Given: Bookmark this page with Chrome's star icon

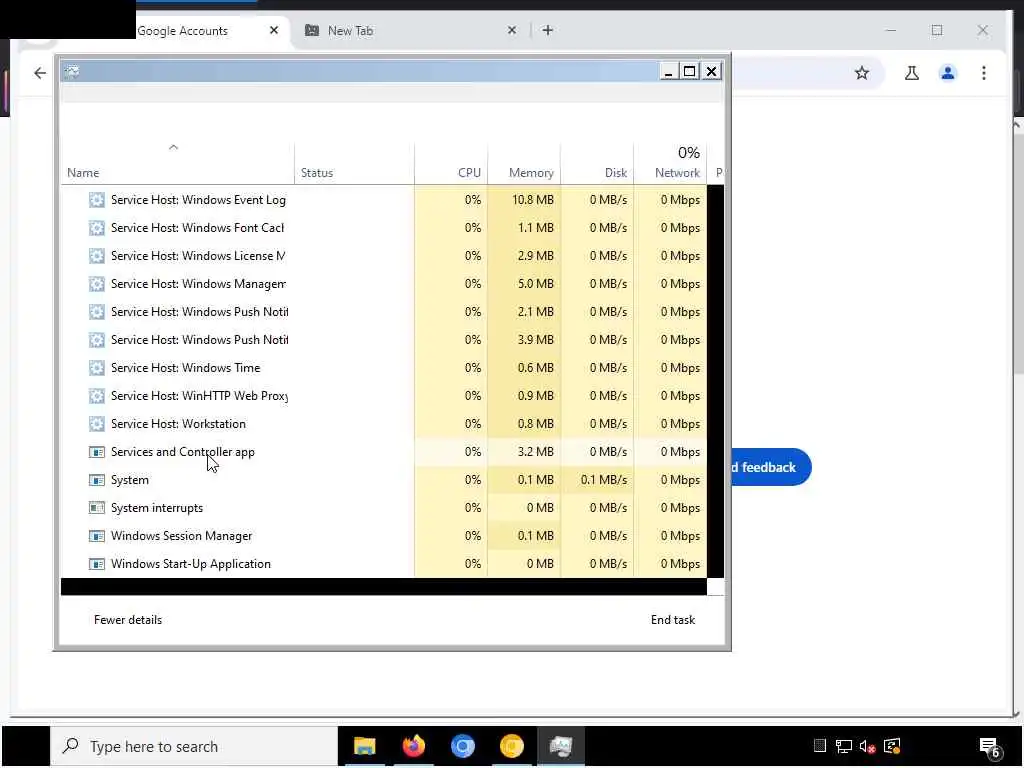Looking at the screenshot, I should [862, 73].
